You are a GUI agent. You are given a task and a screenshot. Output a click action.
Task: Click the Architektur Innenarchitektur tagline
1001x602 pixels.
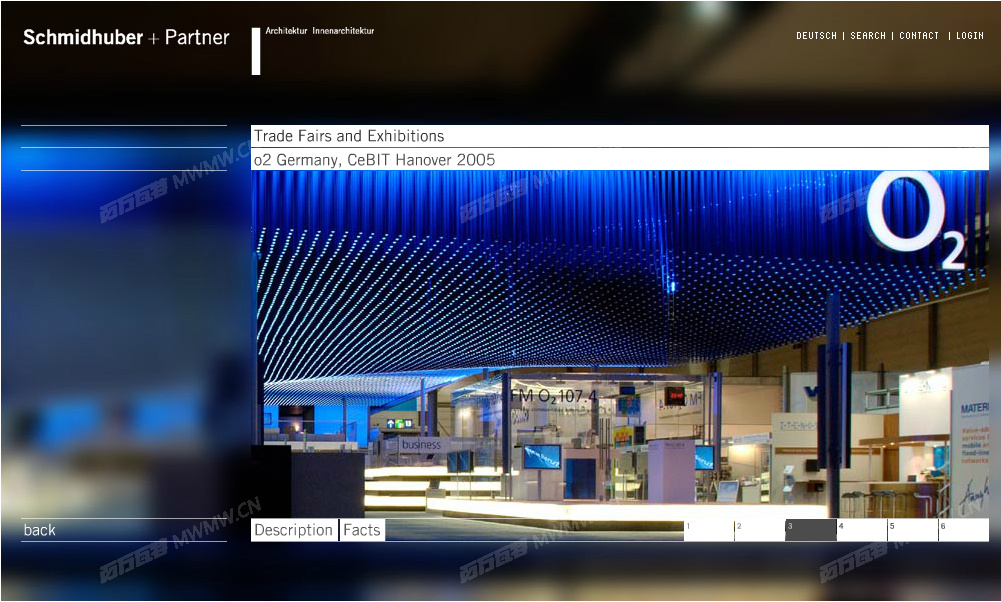(320, 31)
